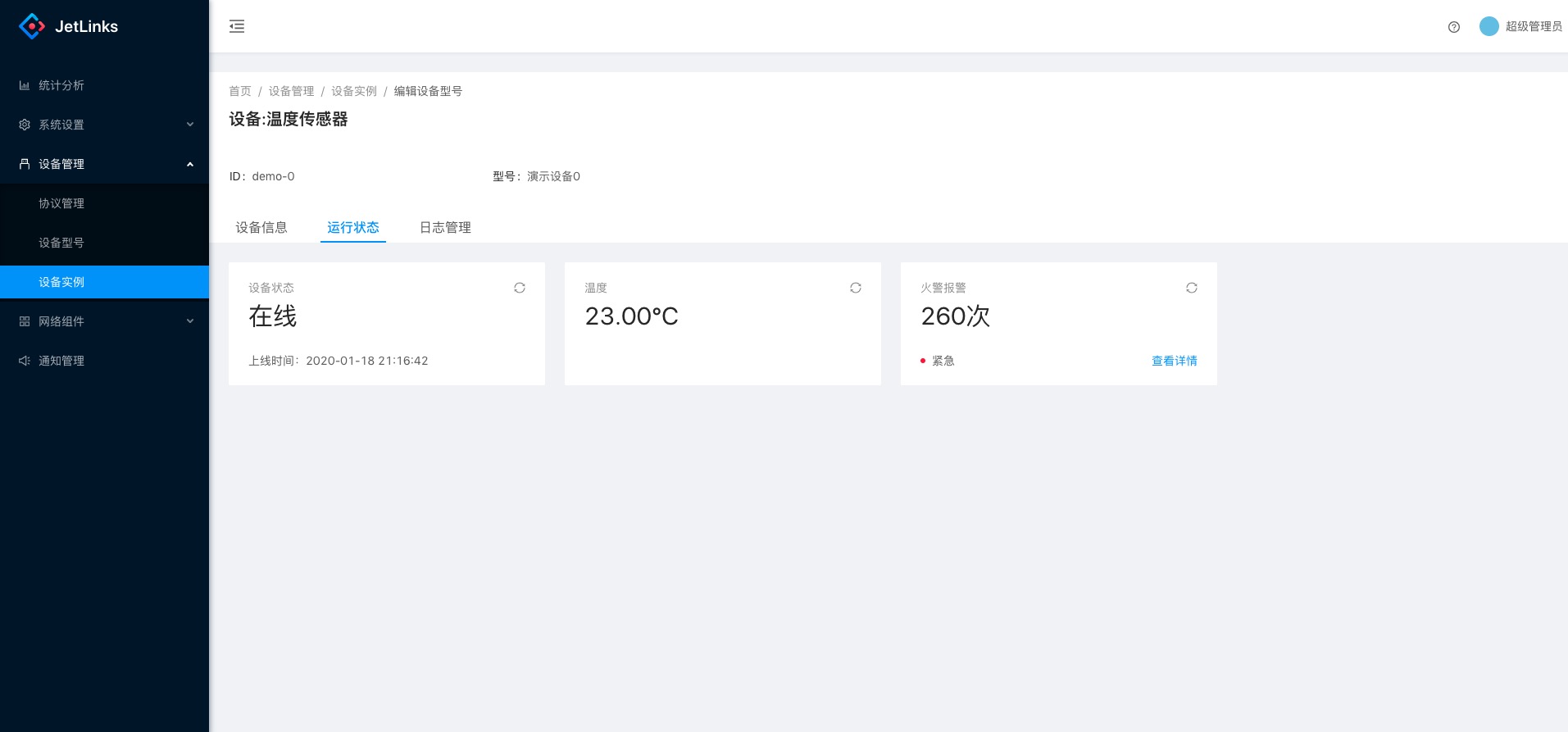Viewport: 1568px width, 732px height.
Task: Click the 设备实例 breadcrumb link
Action: point(354,91)
